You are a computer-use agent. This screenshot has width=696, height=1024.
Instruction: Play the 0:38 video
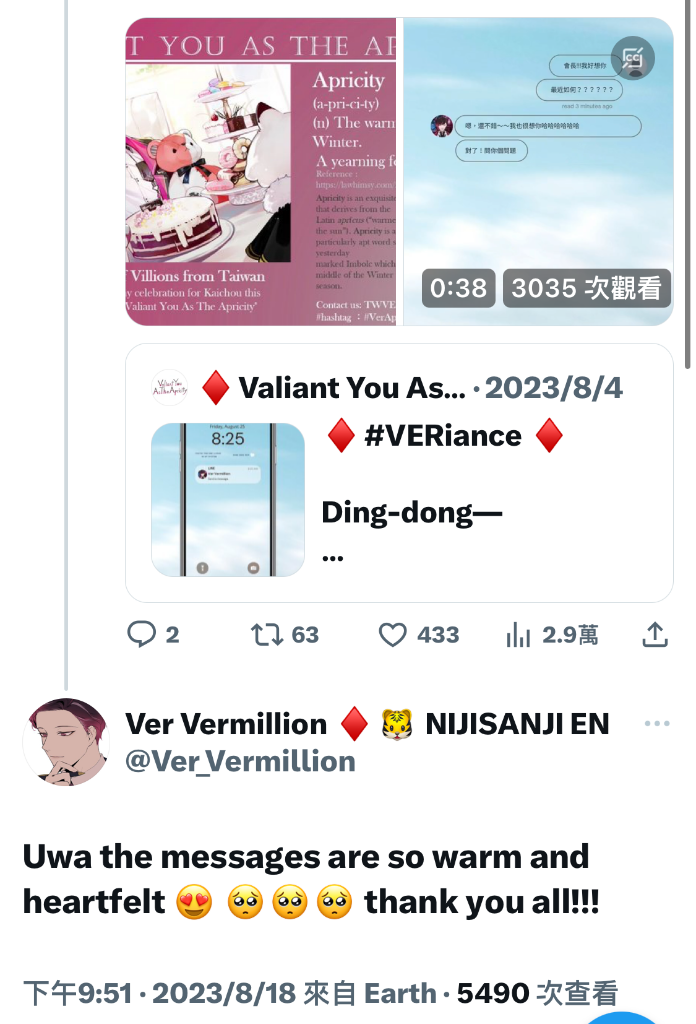pyautogui.click(x=538, y=172)
